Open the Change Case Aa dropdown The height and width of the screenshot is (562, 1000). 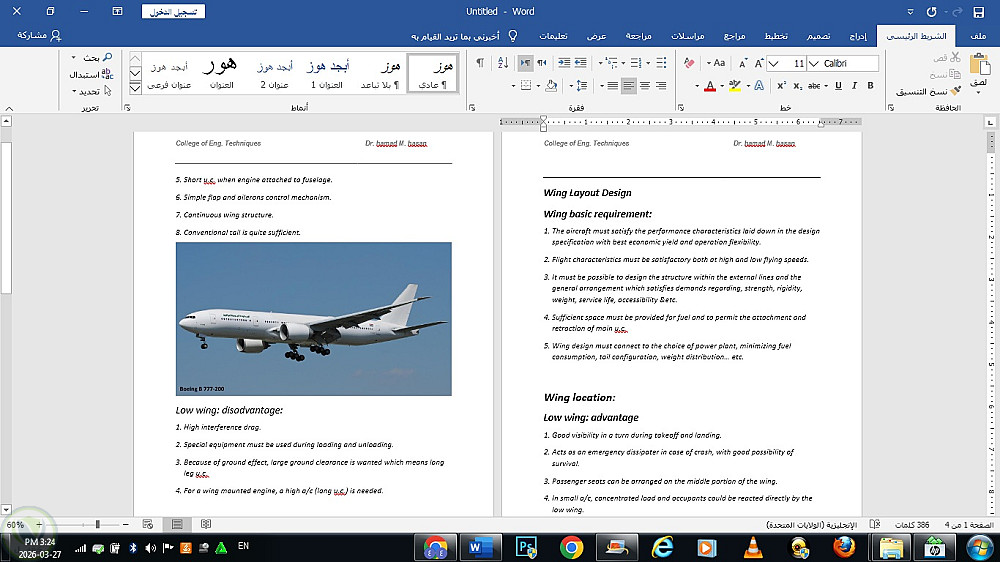pos(716,63)
